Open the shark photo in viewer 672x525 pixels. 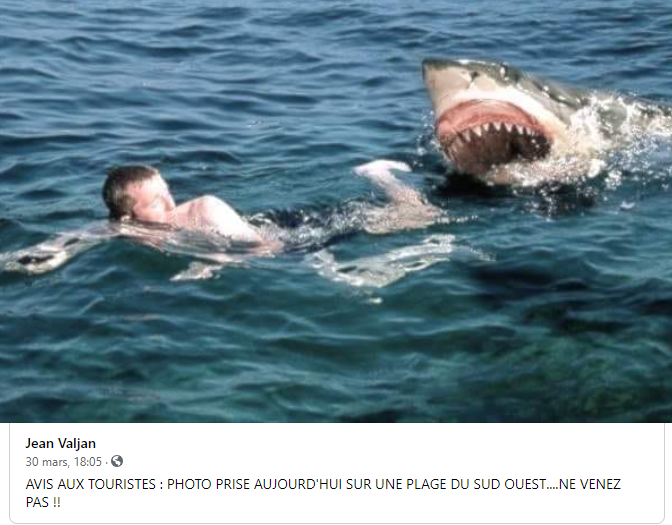click(x=336, y=211)
